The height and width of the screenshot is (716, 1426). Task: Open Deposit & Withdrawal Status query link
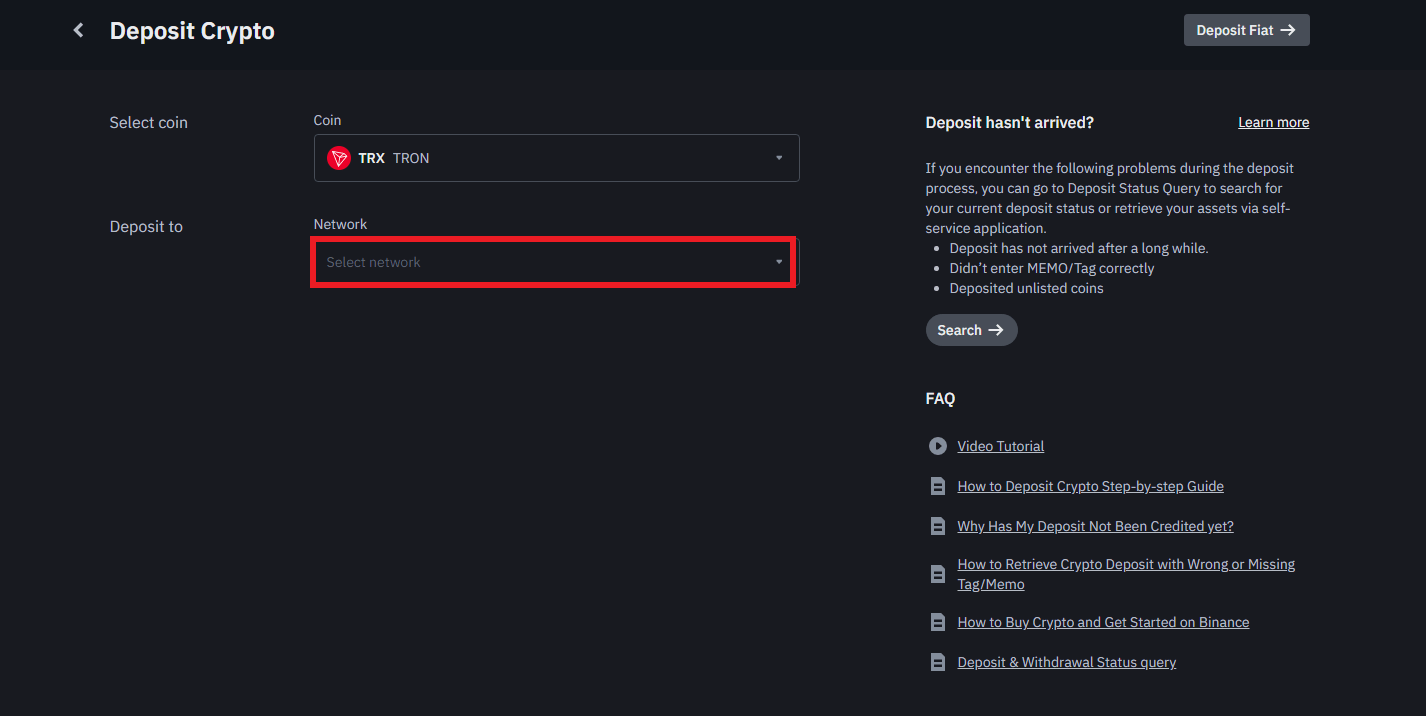point(1066,662)
